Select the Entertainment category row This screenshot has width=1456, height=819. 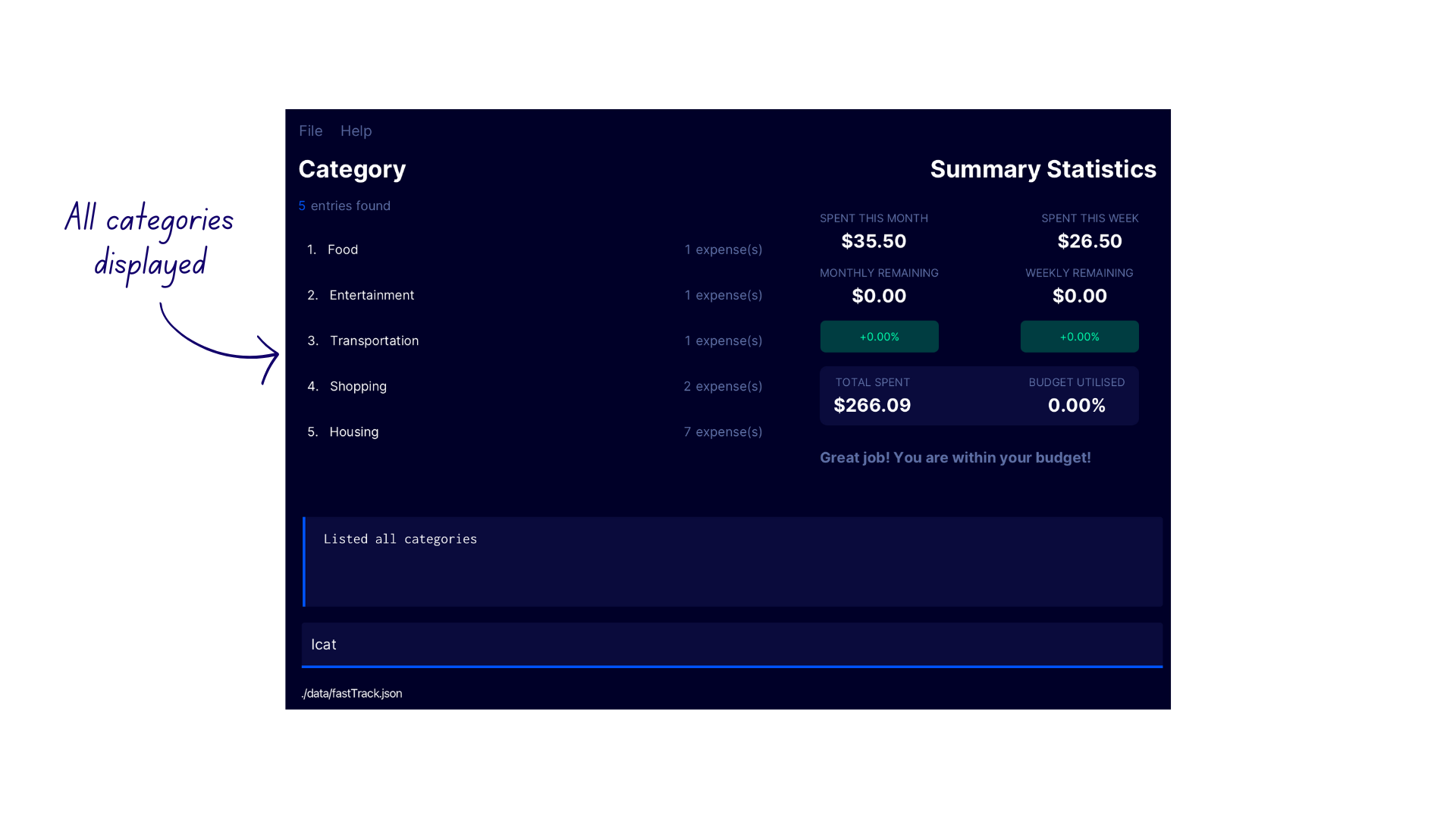[535, 295]
